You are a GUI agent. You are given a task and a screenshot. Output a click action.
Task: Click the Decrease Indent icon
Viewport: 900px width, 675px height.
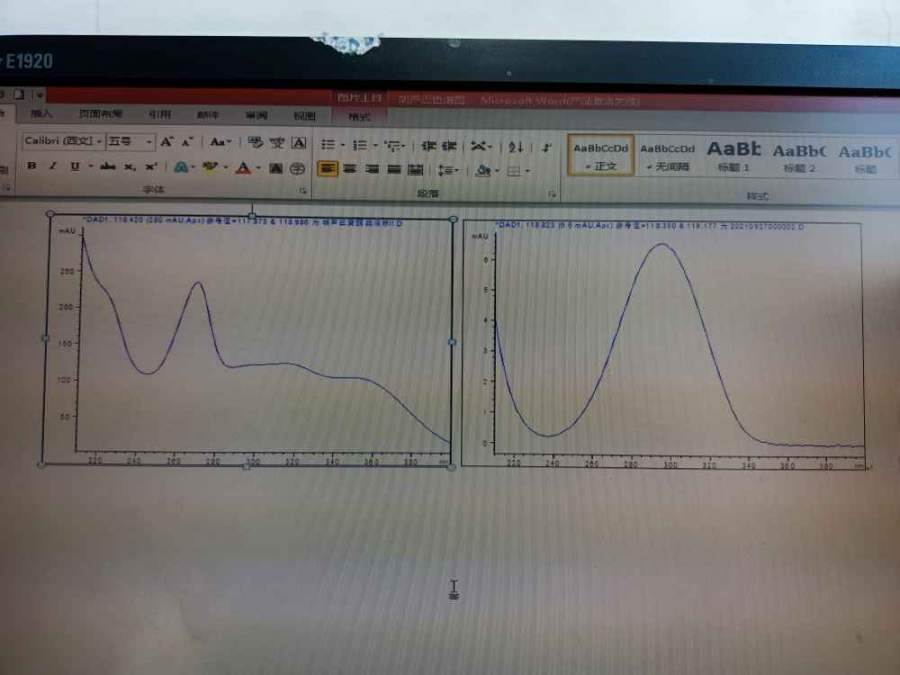point(429,146)
